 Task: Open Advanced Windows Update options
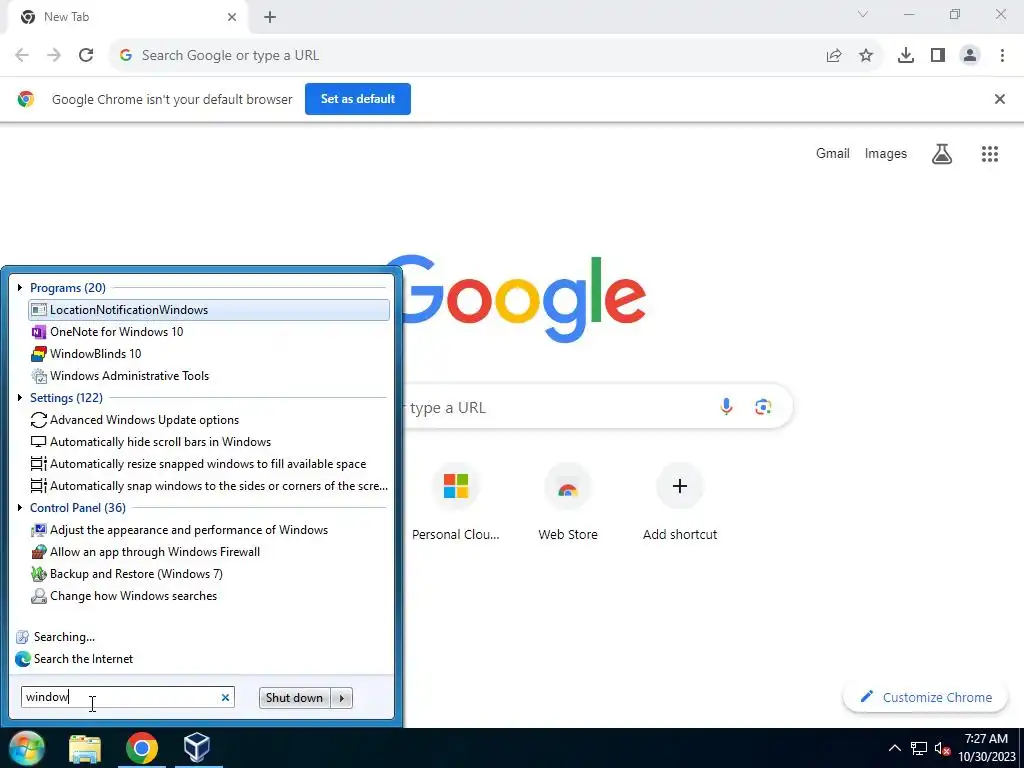coord(209,420)
